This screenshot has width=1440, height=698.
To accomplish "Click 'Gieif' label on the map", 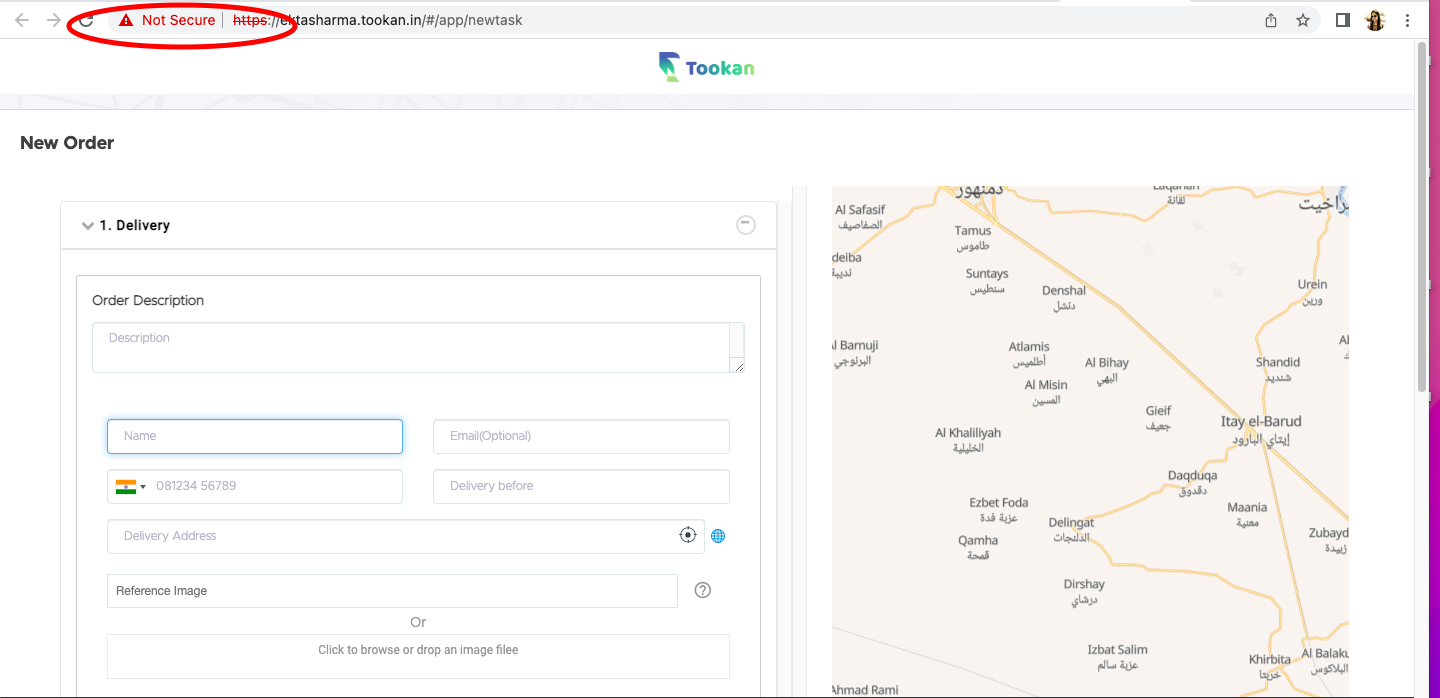I will (1158, 411).
